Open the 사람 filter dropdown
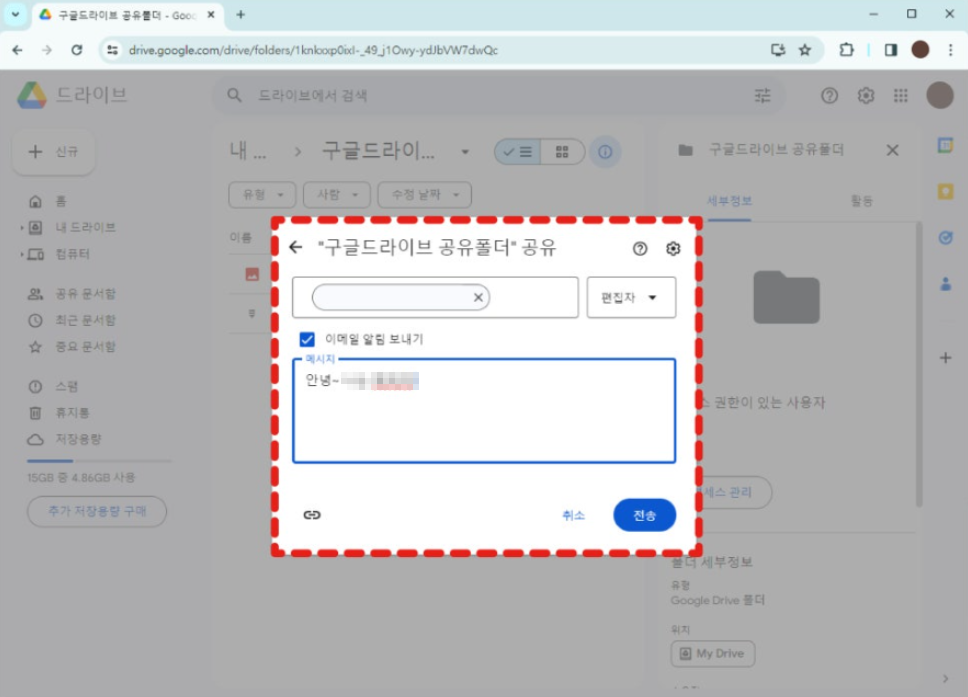 (x=337, y=195)
